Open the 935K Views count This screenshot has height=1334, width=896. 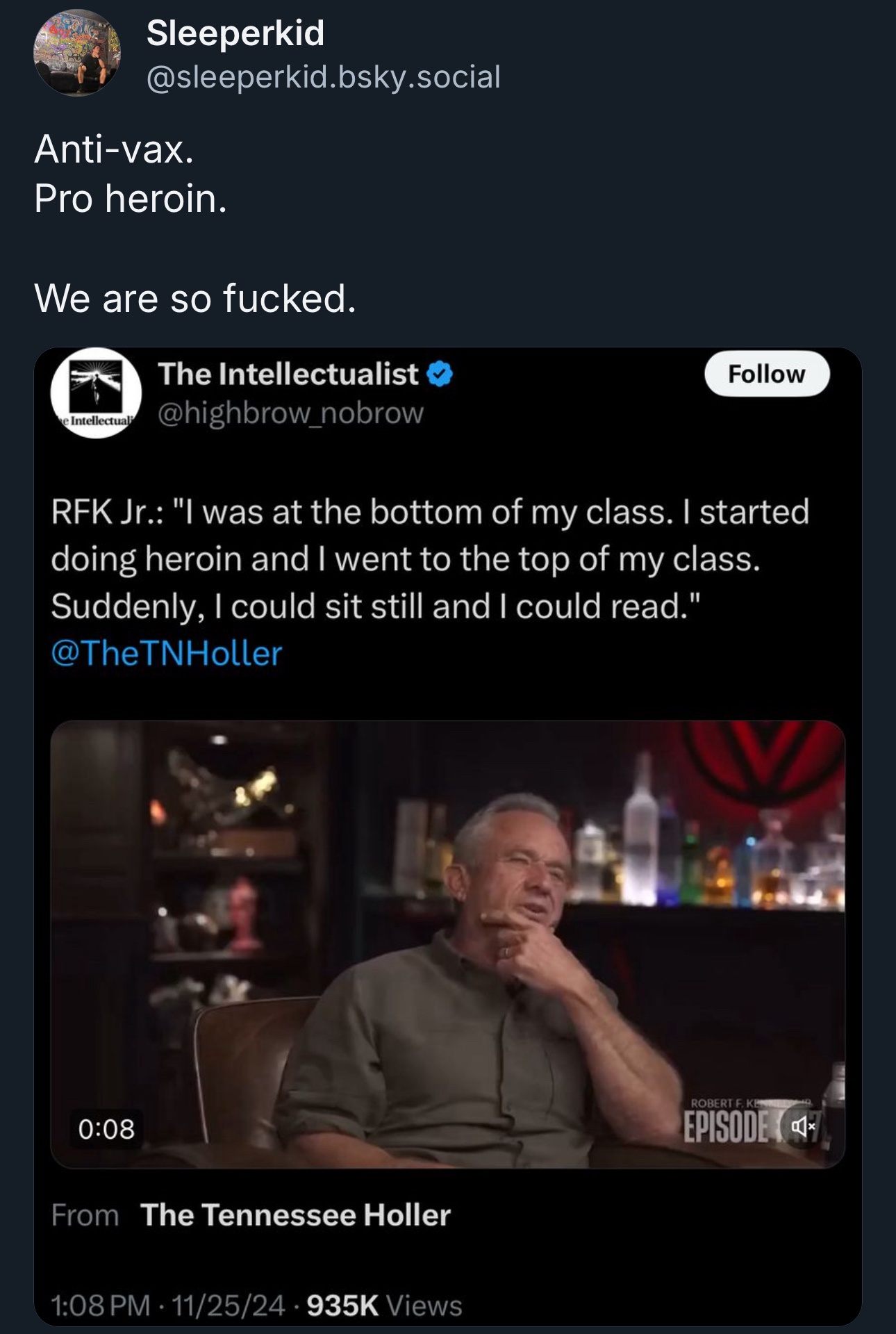[x=384, y=1306]
